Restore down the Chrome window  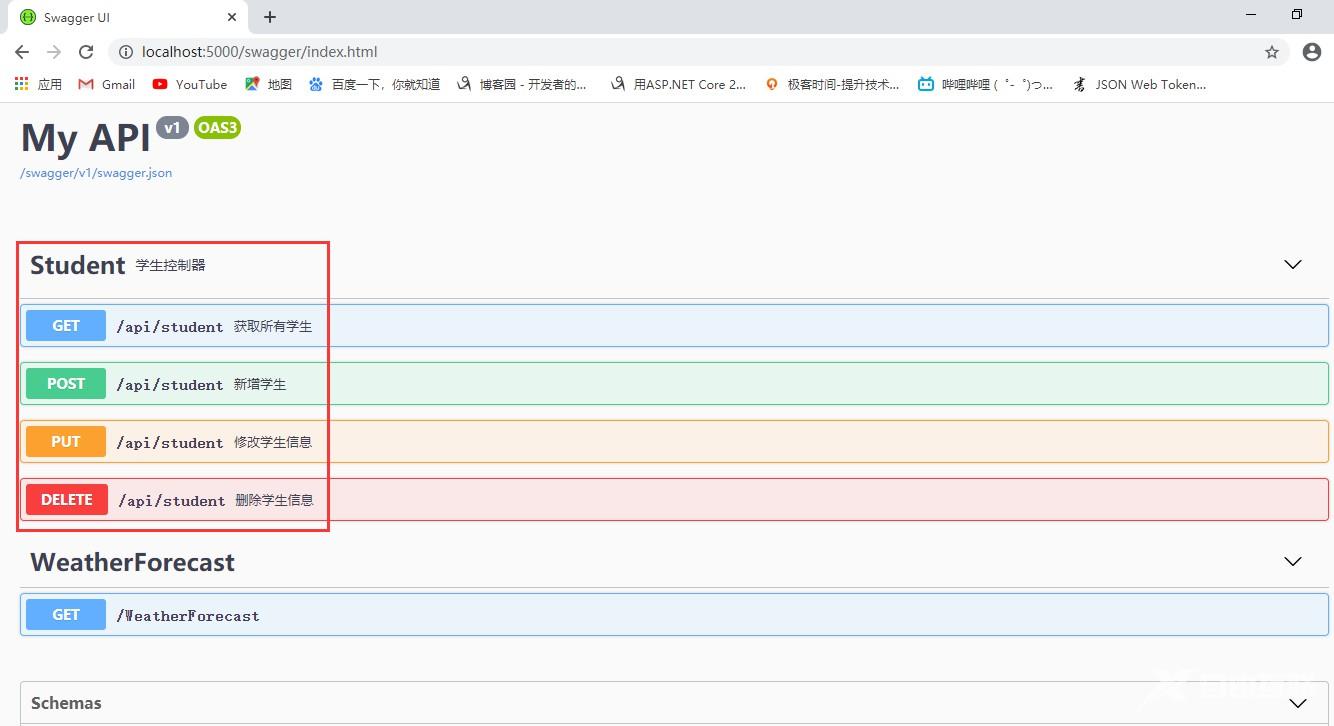(x=1297, y=14)
